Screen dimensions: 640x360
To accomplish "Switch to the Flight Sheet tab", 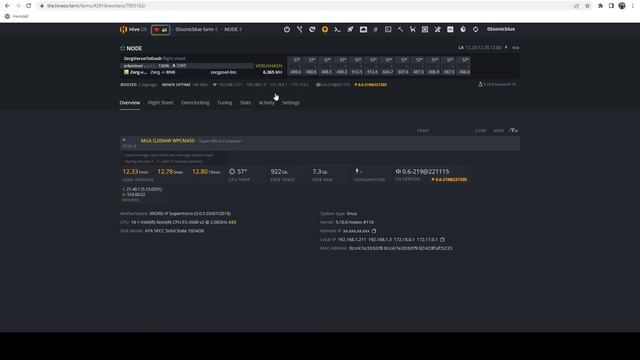I will [x=160, y=103].
